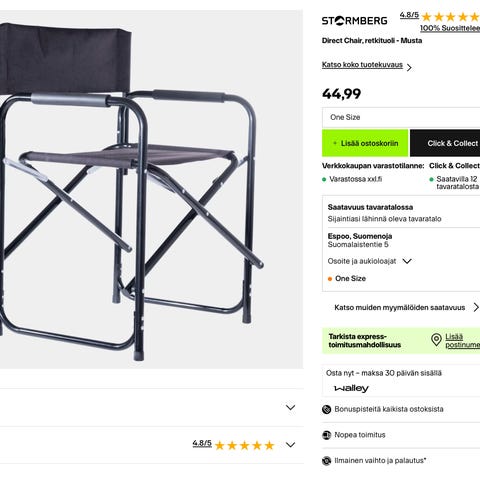Click the Stormberg brand logo

click(354, 21)
